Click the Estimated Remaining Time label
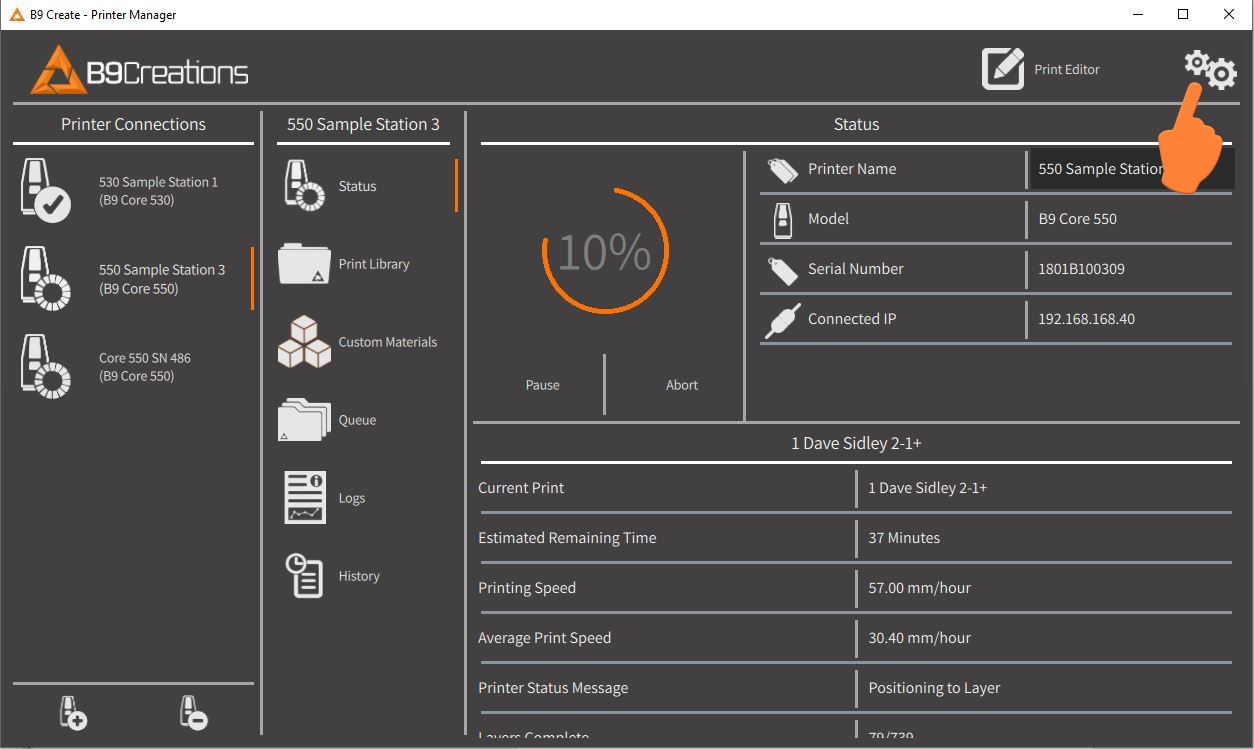The width and height of the screenshot is (1254, 749). (x=567, y=538)
